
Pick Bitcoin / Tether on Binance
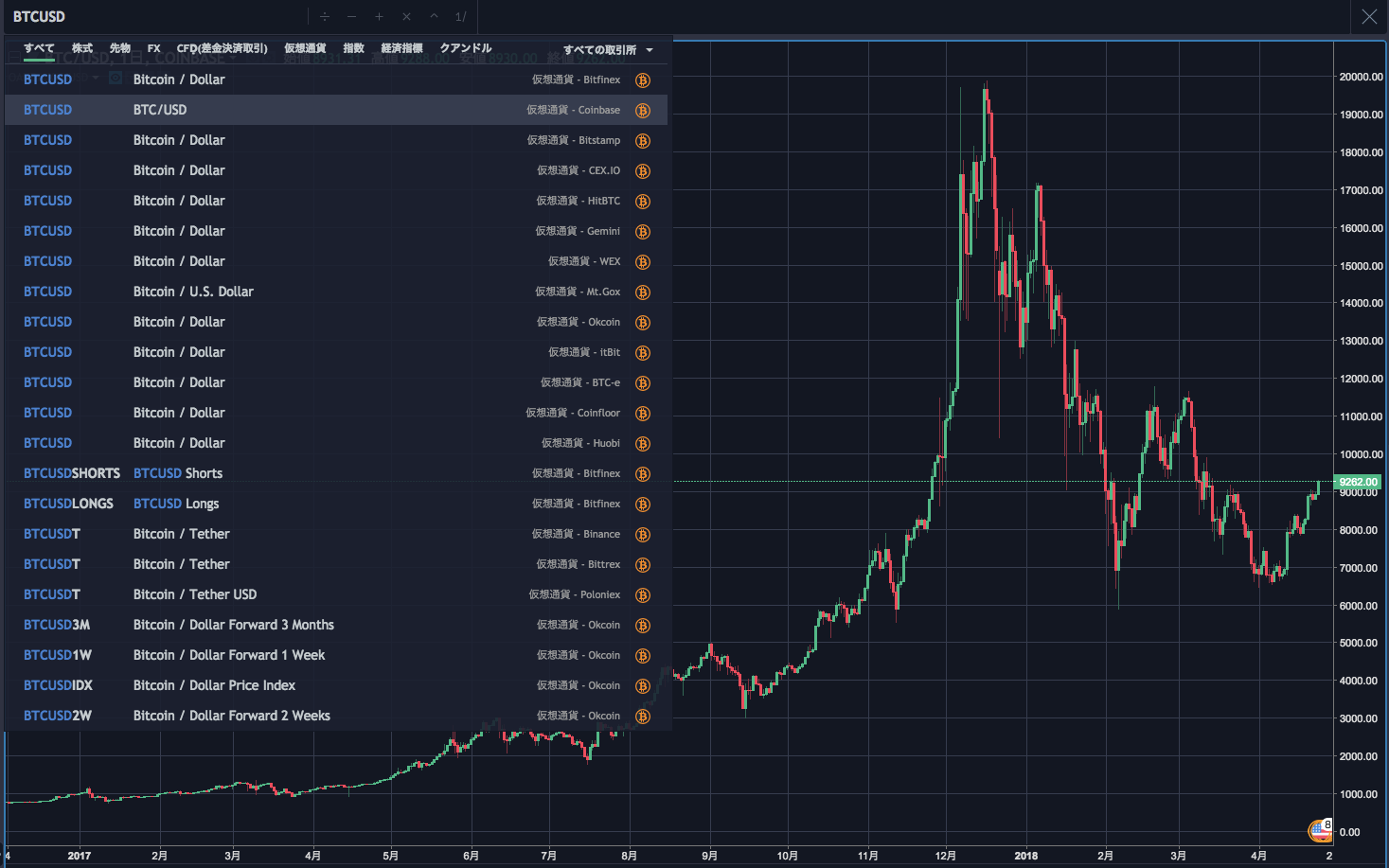[336, 534]
